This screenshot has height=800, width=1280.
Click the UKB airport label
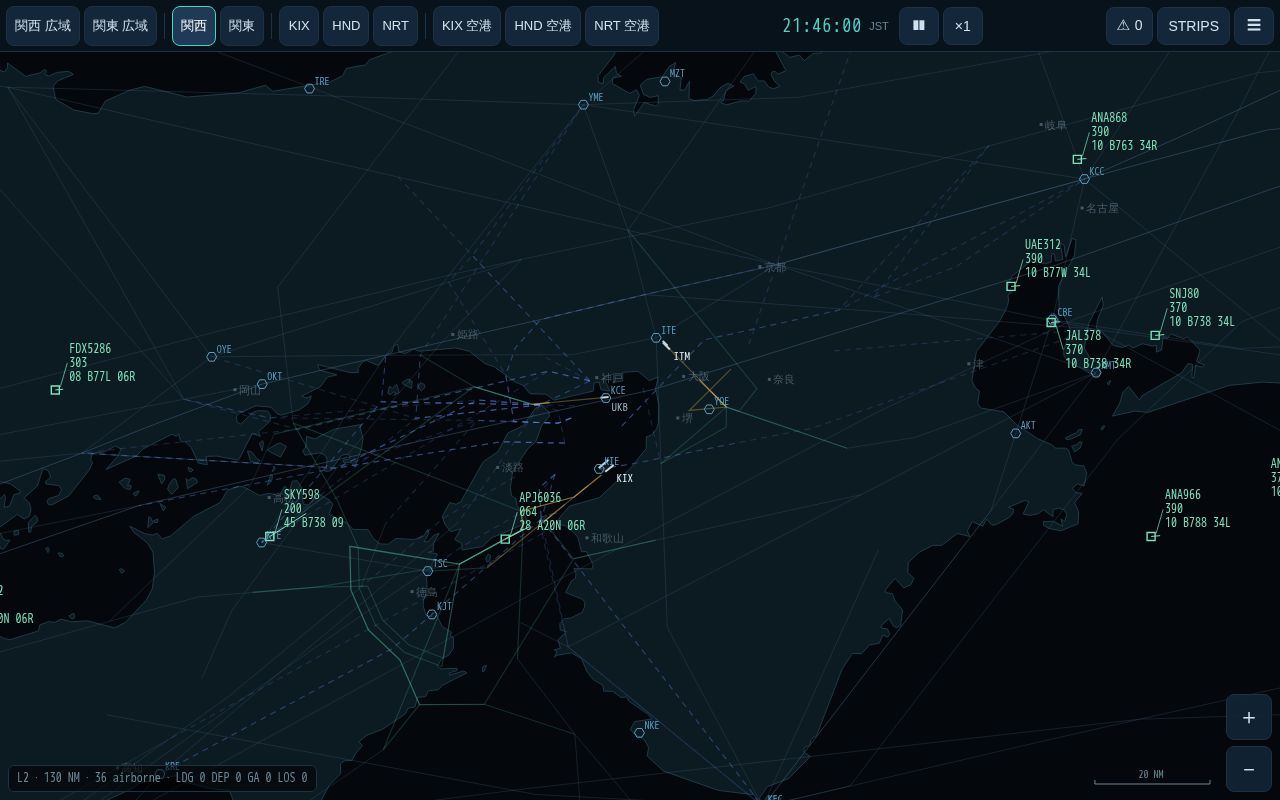(620, 408)
